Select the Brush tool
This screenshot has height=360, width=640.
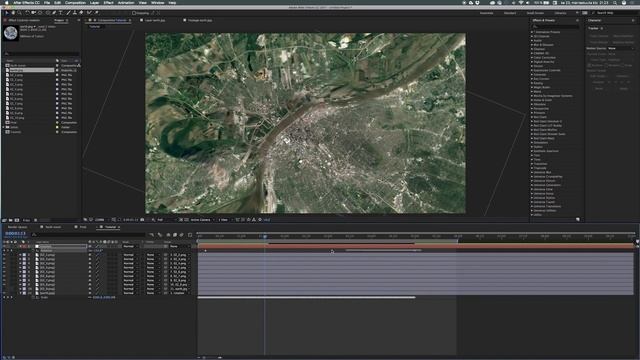68,13
